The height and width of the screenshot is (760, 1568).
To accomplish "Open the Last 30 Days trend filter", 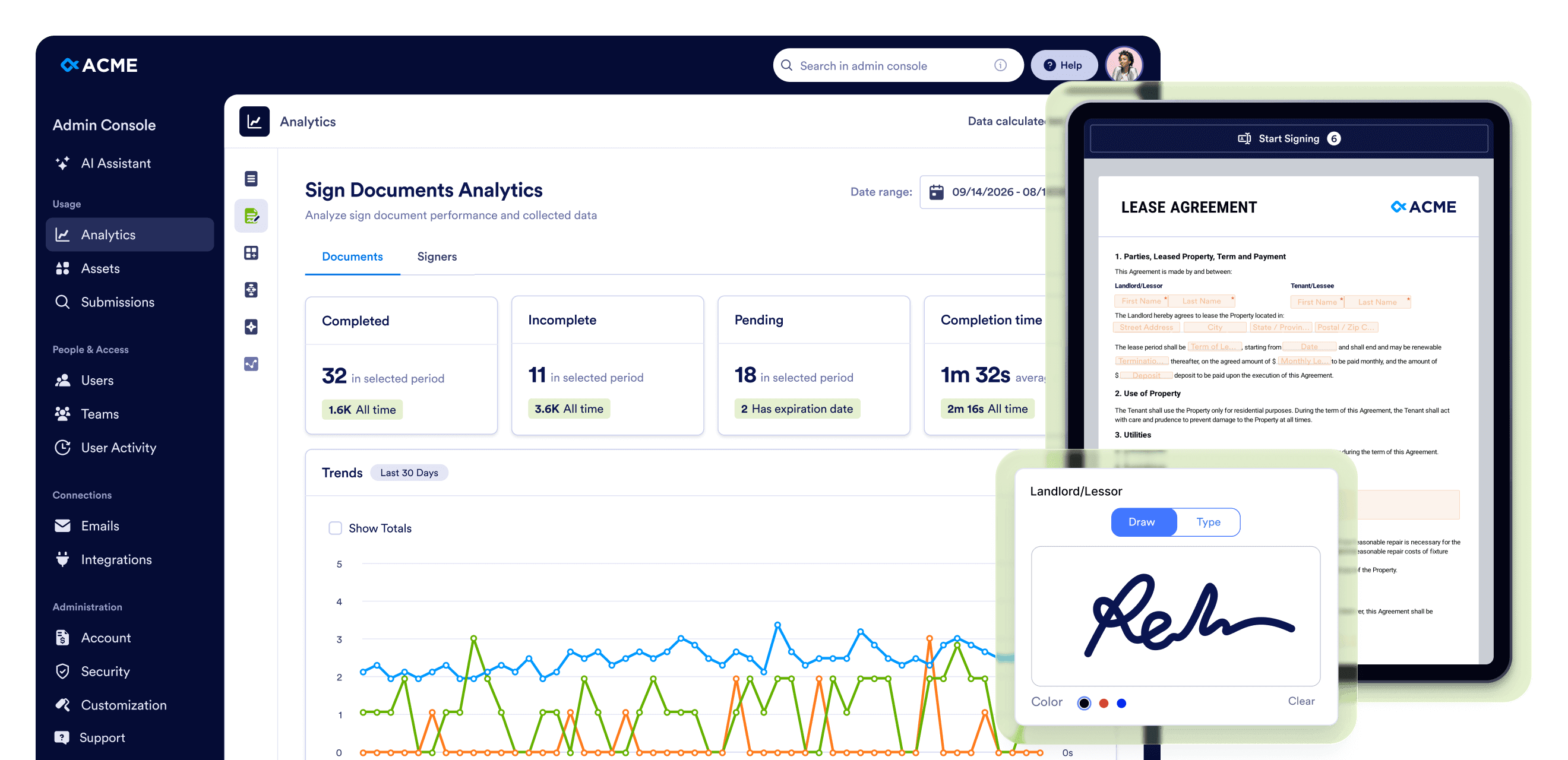I will click(x=409, y=473).
